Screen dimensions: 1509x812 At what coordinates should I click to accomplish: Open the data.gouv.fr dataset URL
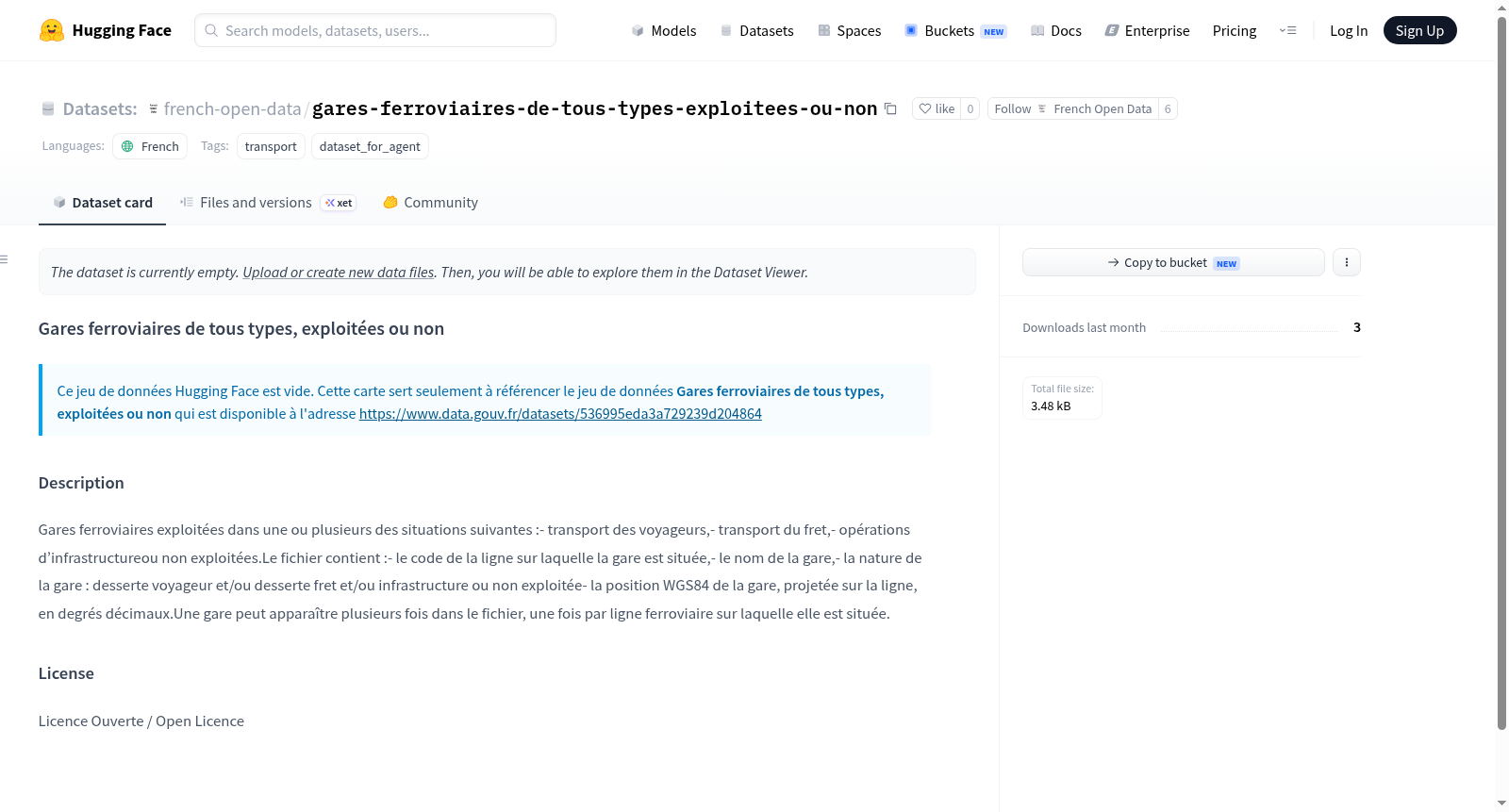560,413
